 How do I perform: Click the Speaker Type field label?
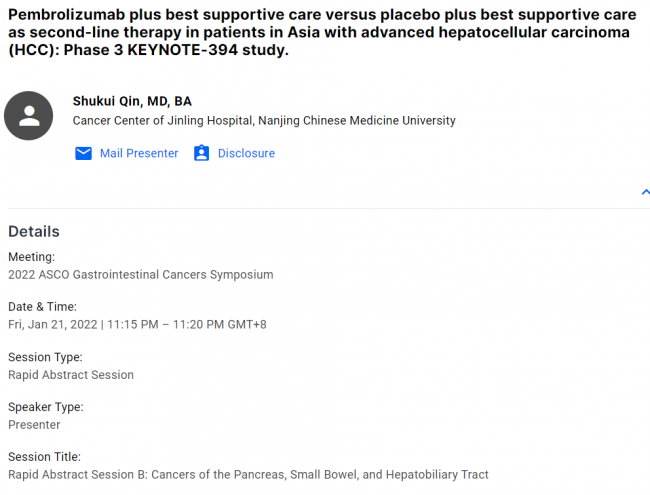click(46, 407)
